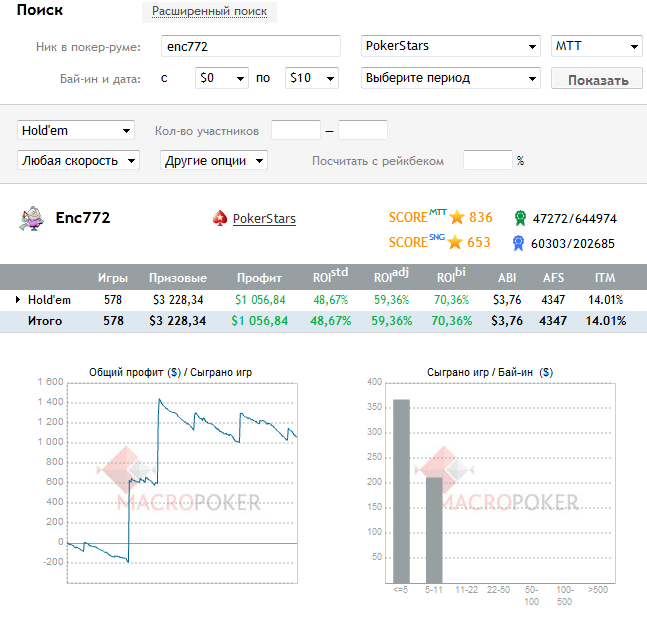Open the Другие опции dropdown
This screenshot has width=647, height=617.
[214, 161]
